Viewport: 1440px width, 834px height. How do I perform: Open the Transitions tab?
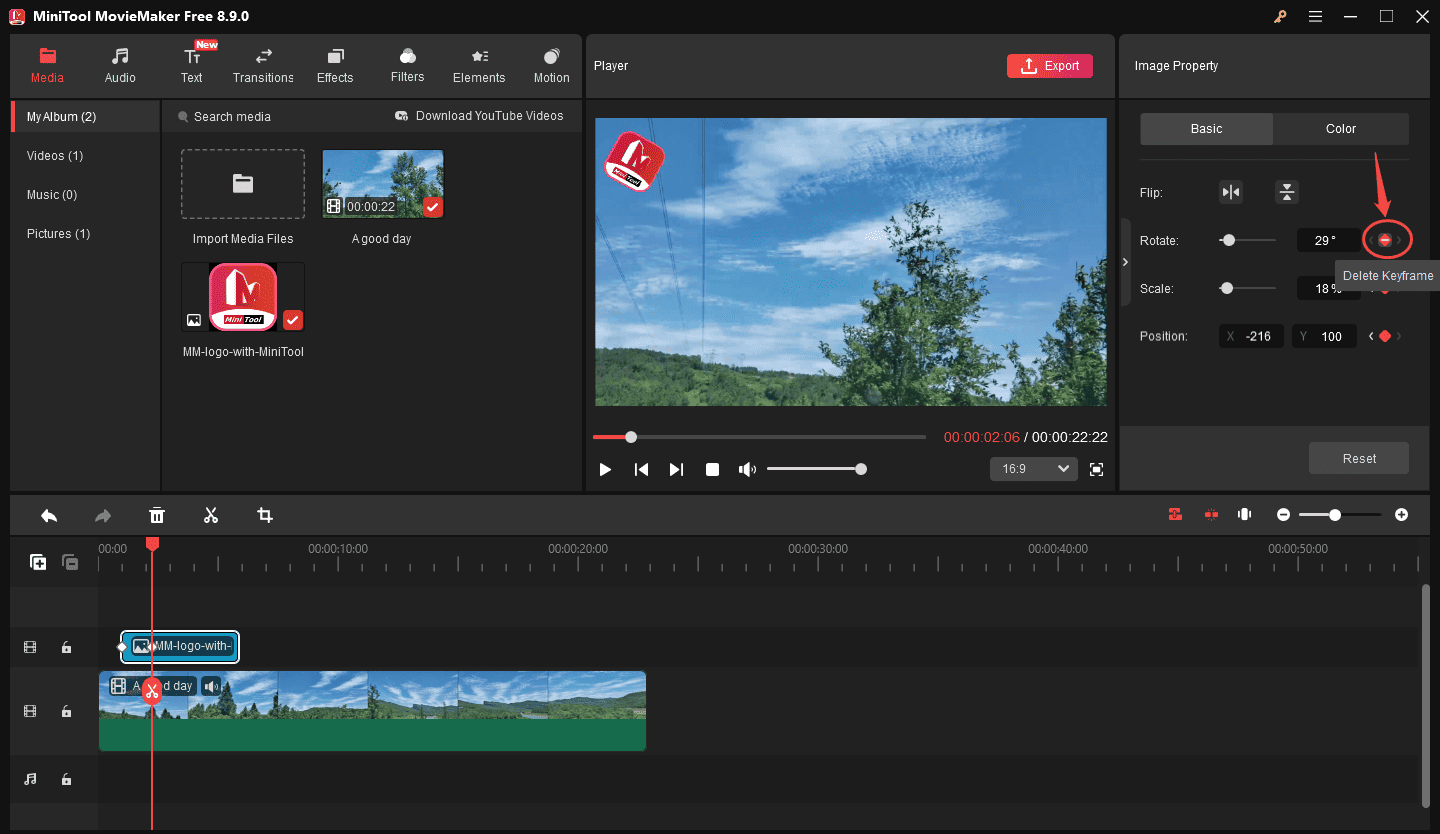point(263,65)
